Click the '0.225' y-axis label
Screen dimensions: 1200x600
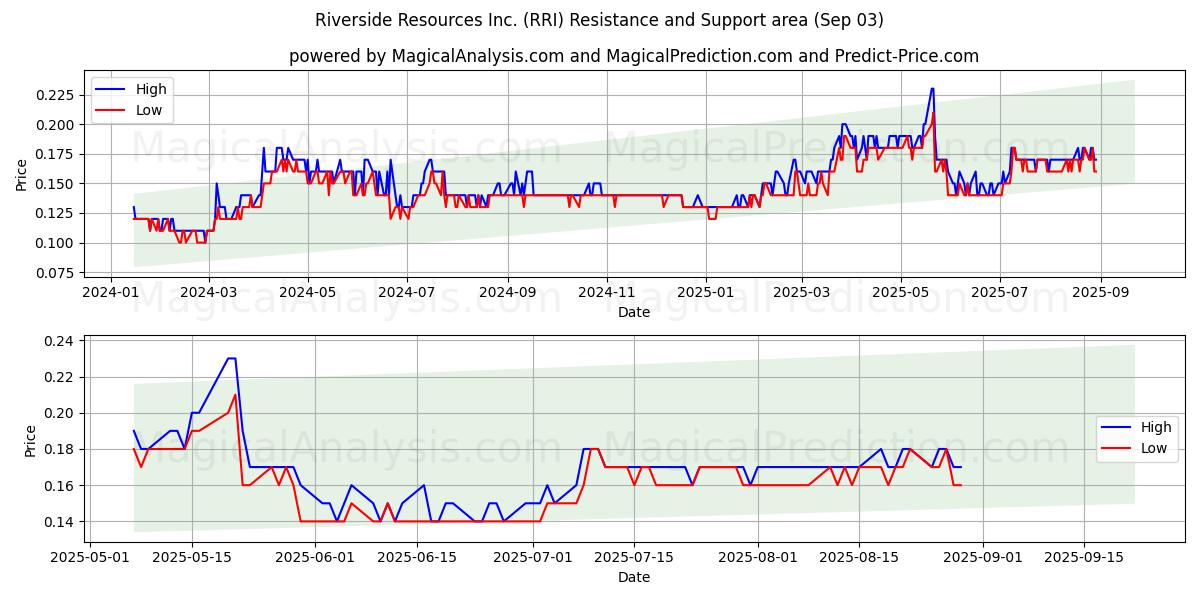tap(54, 95)
